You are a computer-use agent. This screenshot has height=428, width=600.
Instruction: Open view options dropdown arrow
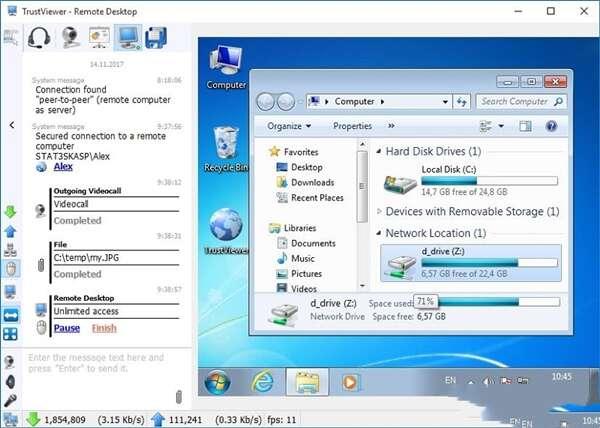pos(501,126)
